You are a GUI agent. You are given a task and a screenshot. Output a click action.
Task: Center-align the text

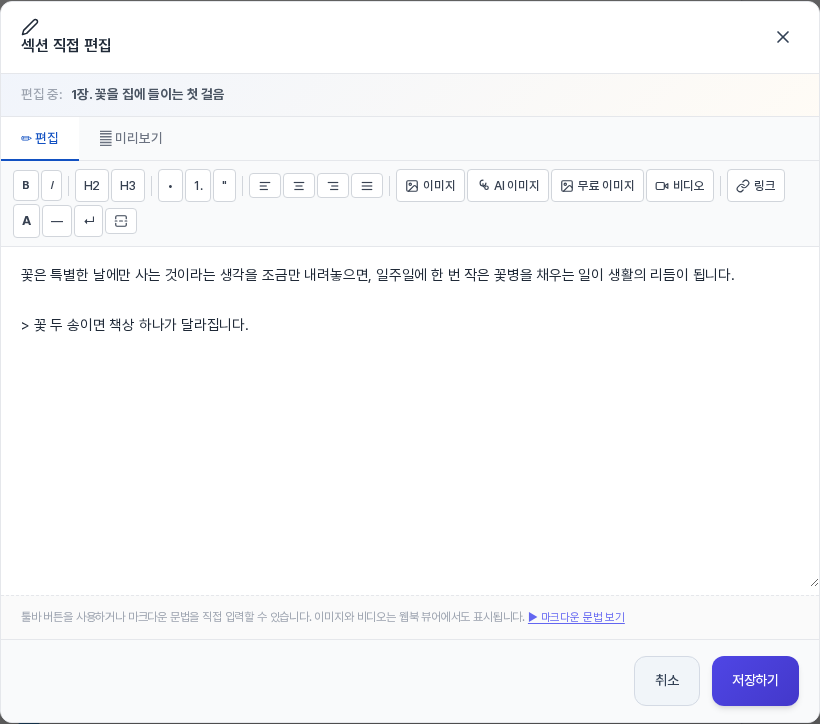tap(299, 186)
